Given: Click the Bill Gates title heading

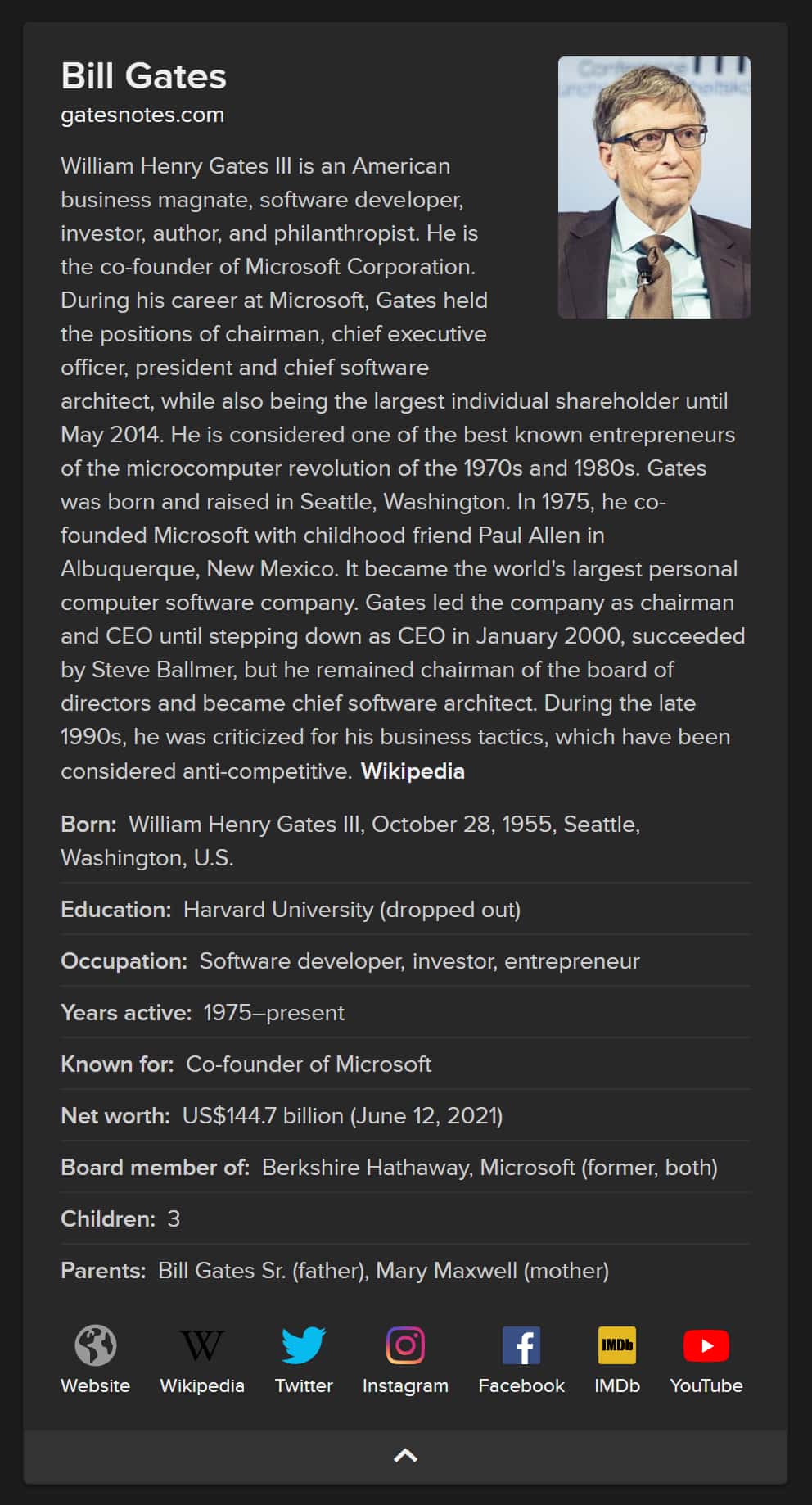Looking at the screenshot, I should [144, 76].
